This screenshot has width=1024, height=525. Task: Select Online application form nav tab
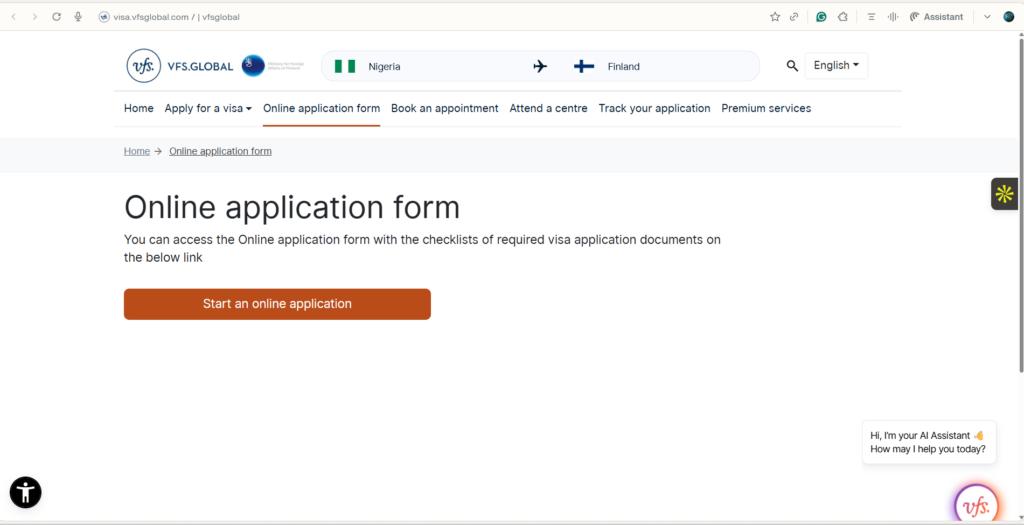[321, 108]
